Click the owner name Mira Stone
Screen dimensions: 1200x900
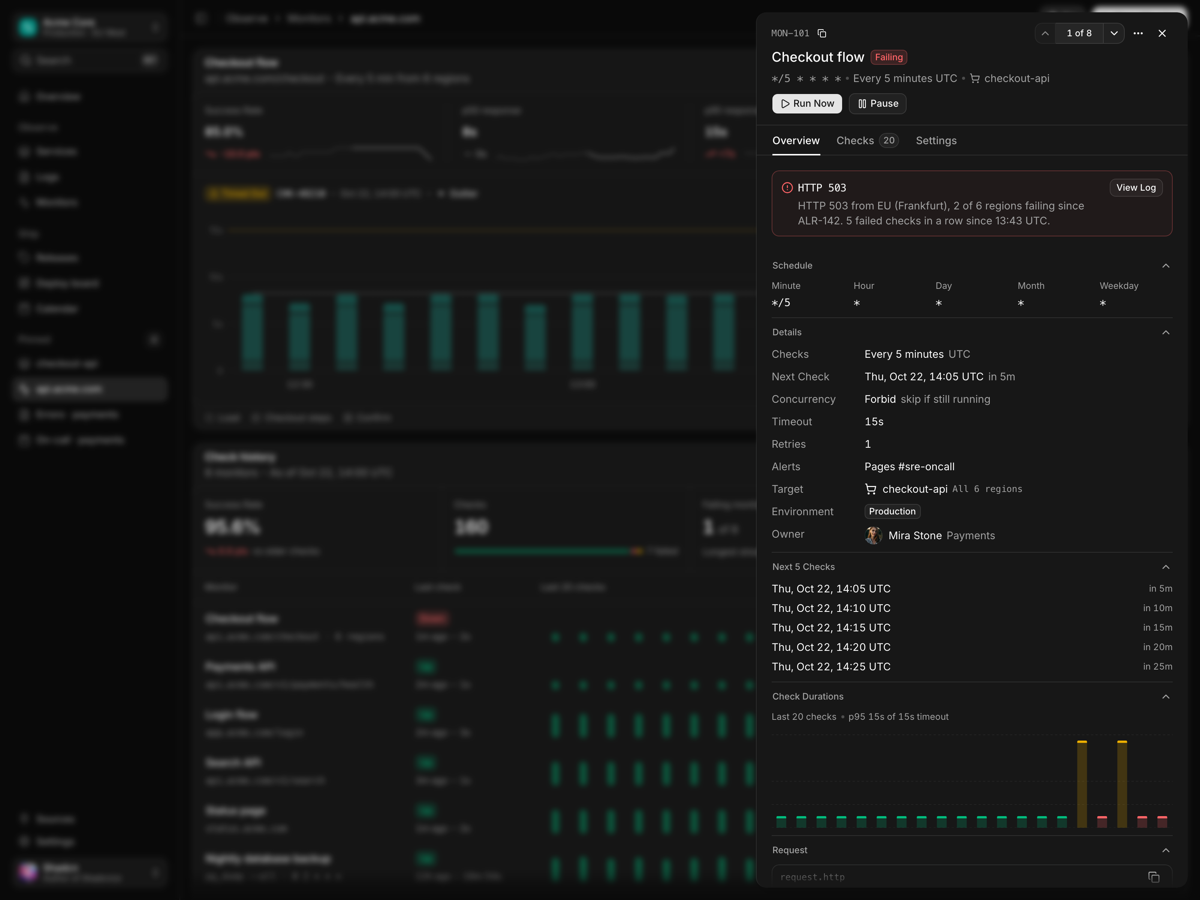(915, 536)
